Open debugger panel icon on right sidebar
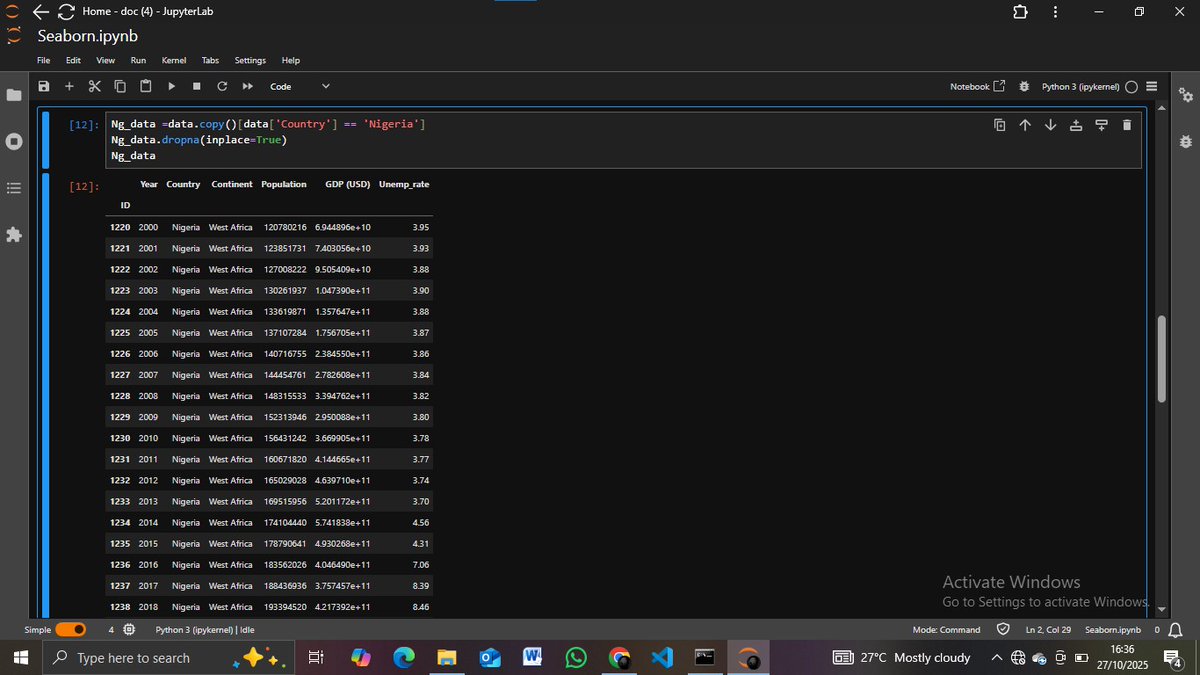 pyautogui.click(x=1186, y=141)
